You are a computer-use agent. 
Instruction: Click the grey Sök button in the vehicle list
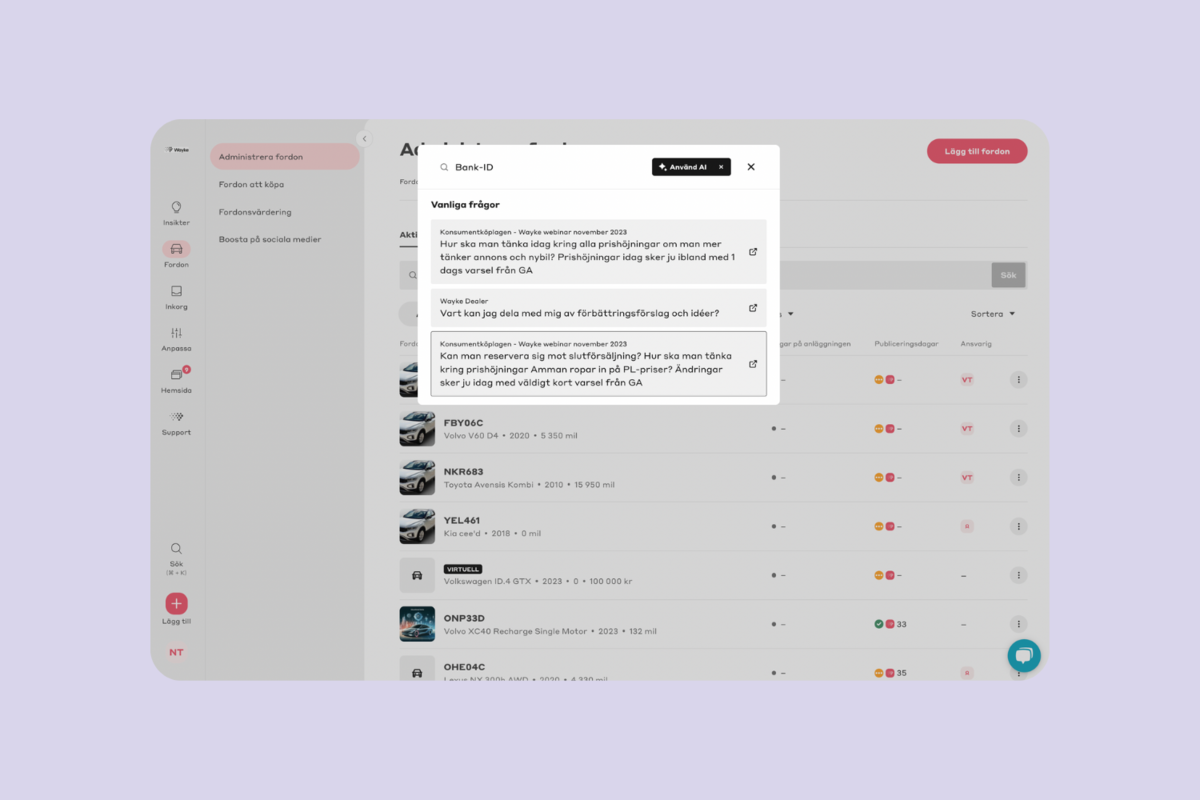(x=1008, y=275)
